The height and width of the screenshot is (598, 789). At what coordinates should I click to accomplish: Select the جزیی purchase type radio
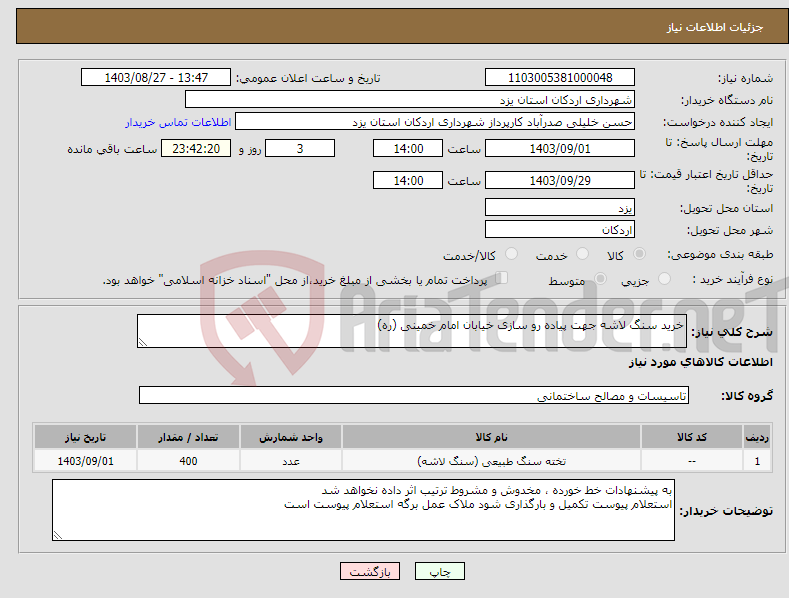click(x=664, y=278)
